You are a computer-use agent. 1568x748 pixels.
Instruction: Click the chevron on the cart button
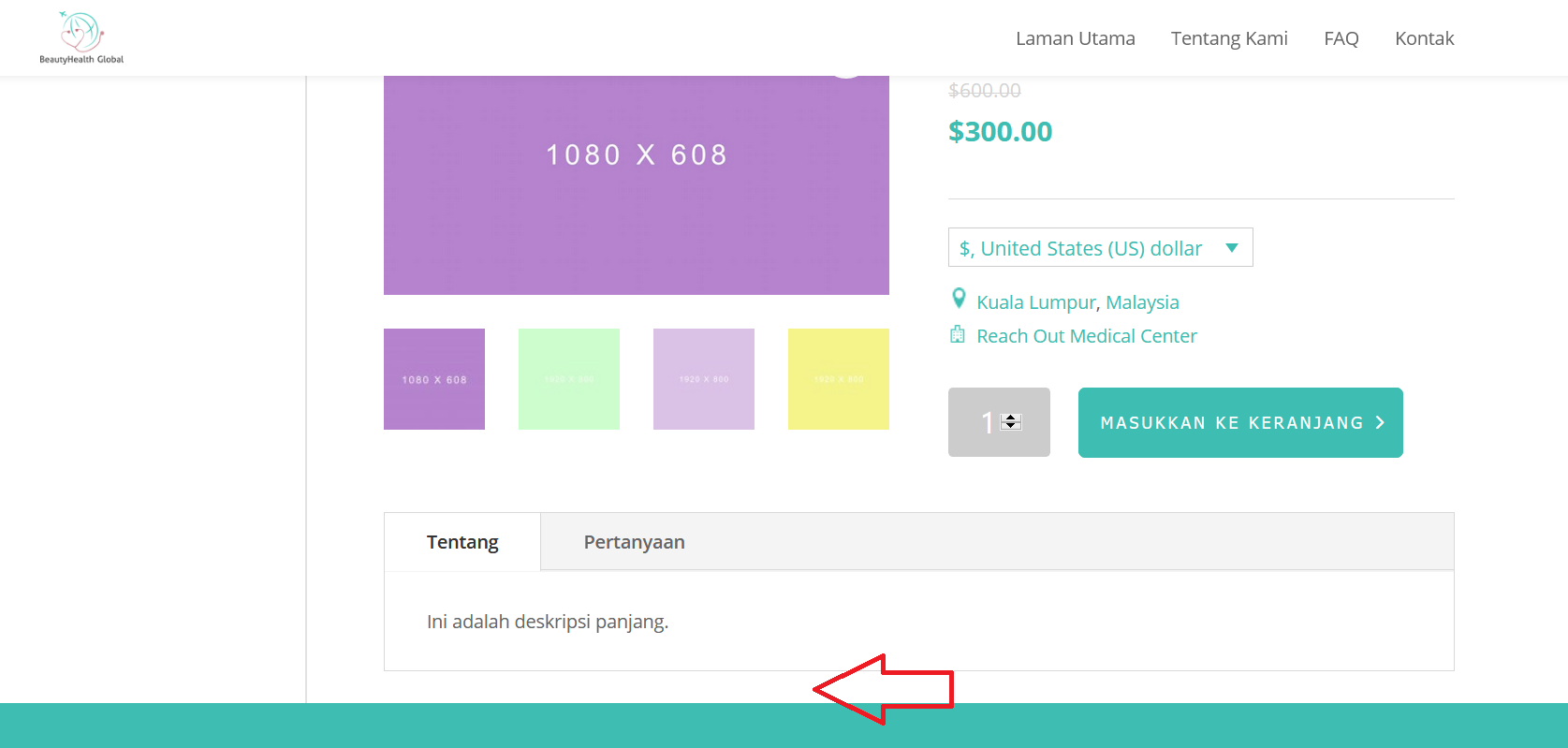[x=1380, y=423]
